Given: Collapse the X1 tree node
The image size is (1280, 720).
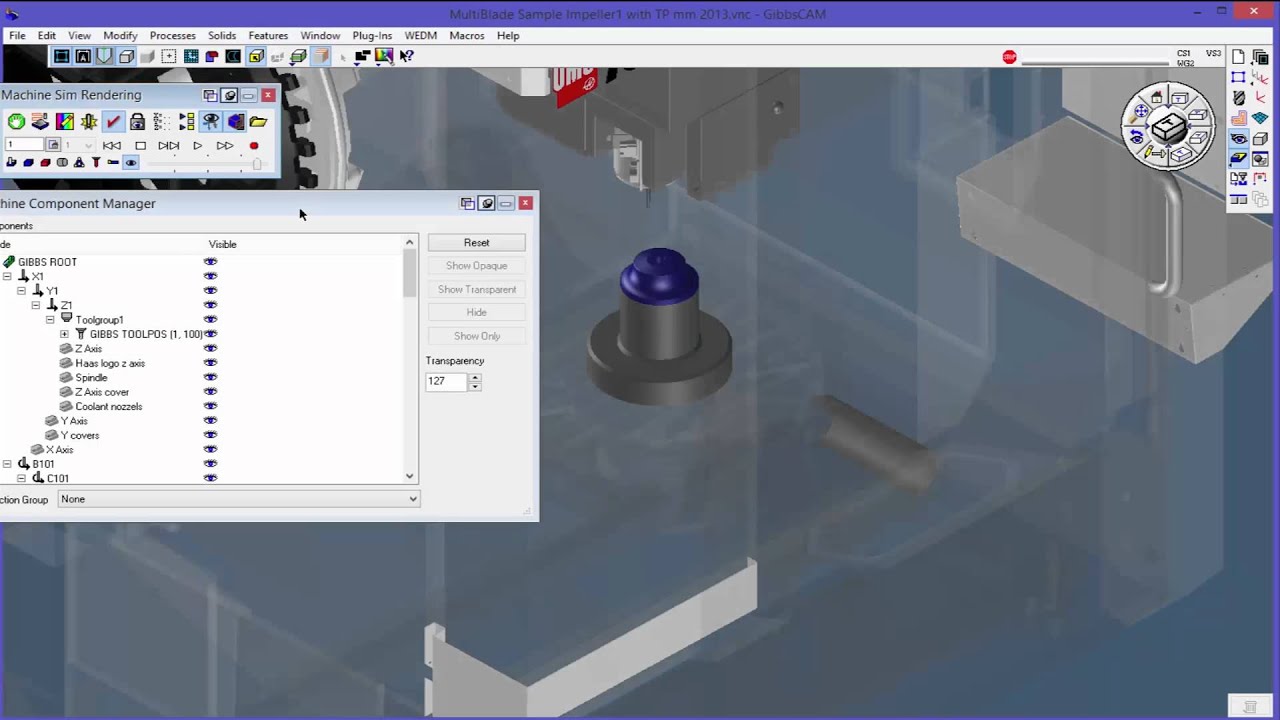Looking at the screenshot, I should tap(7, 276).
